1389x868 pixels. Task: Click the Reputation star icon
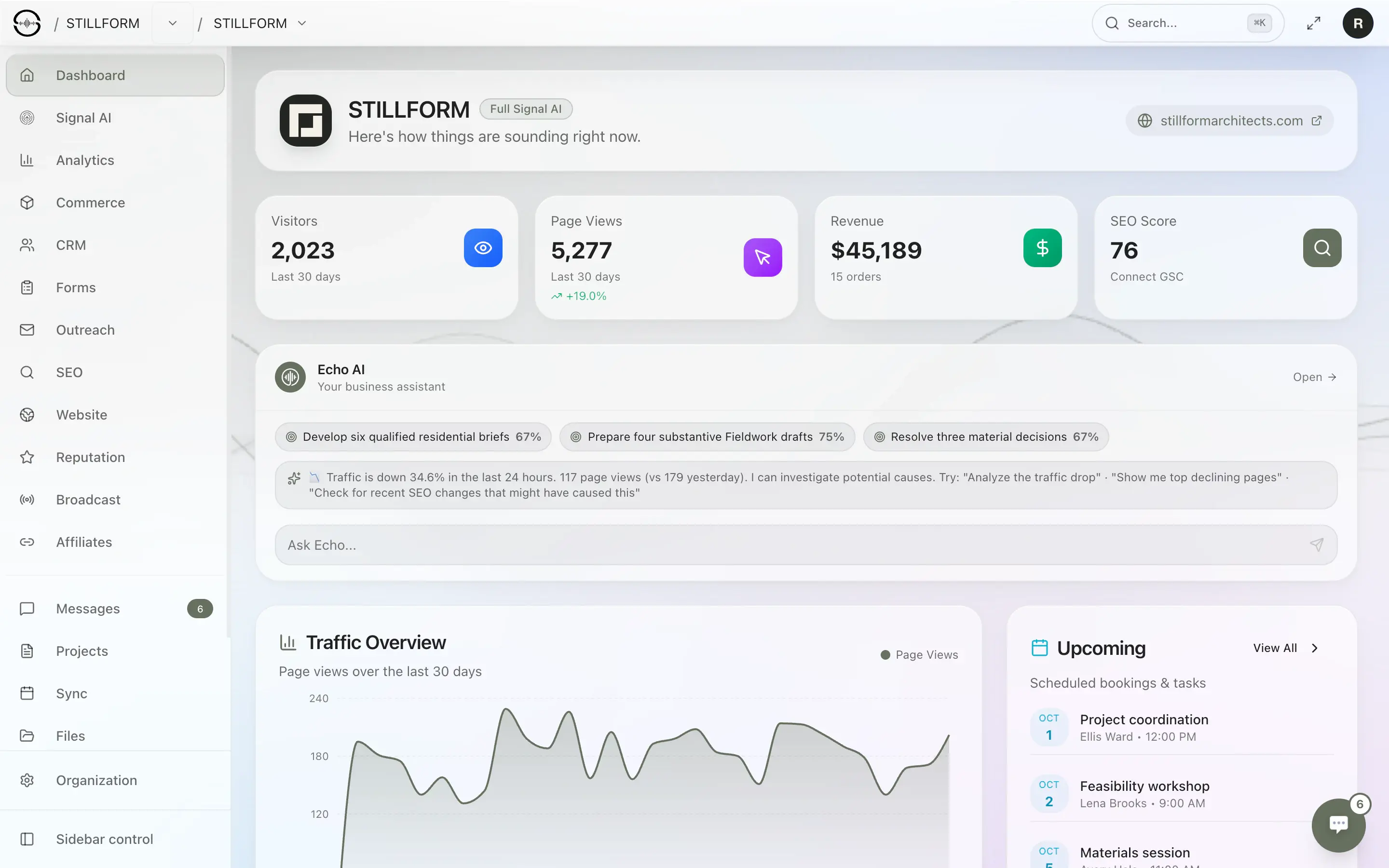(x=27, y=458)
